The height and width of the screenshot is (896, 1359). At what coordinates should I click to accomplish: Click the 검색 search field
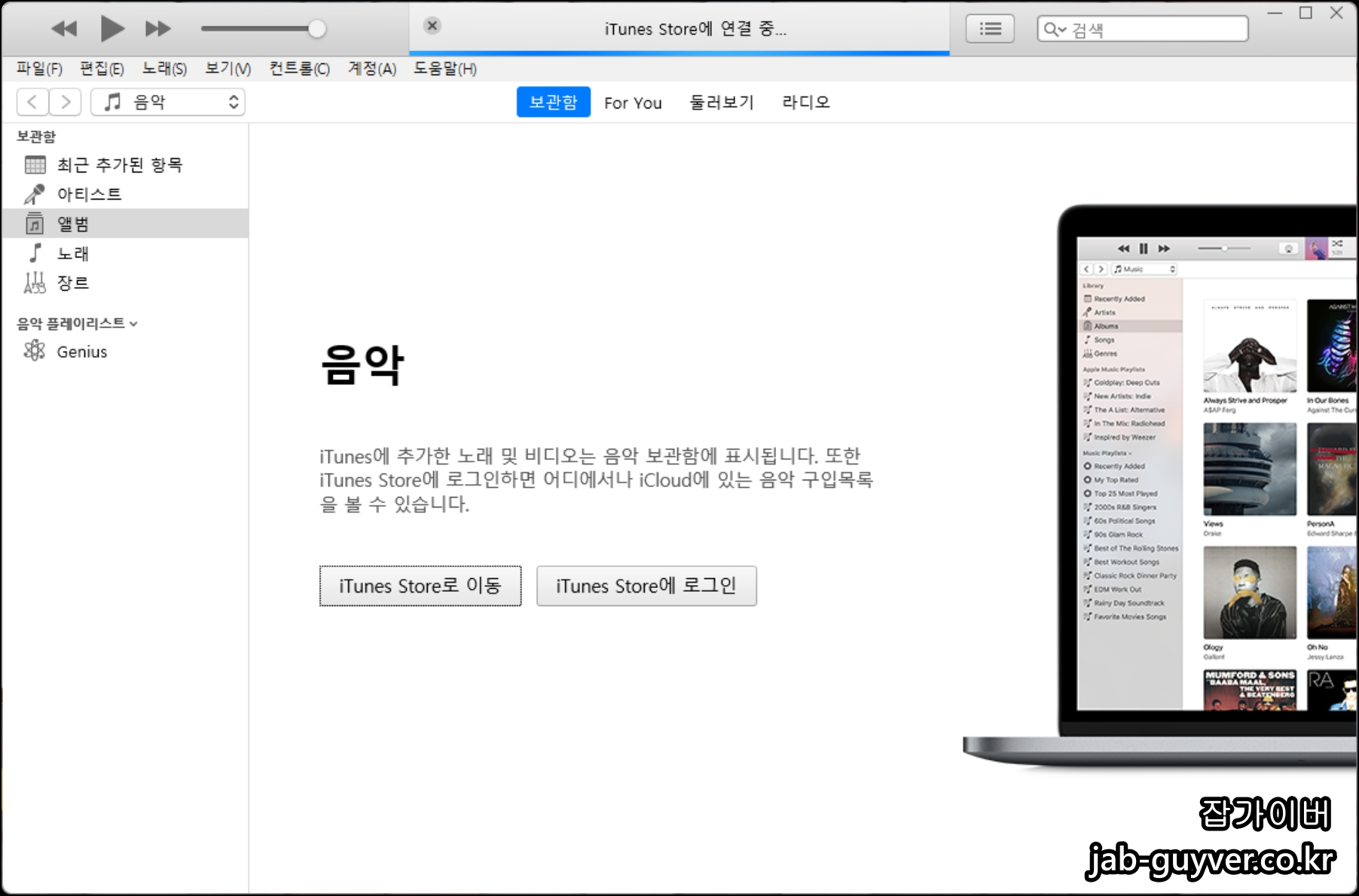point(1142,29)
